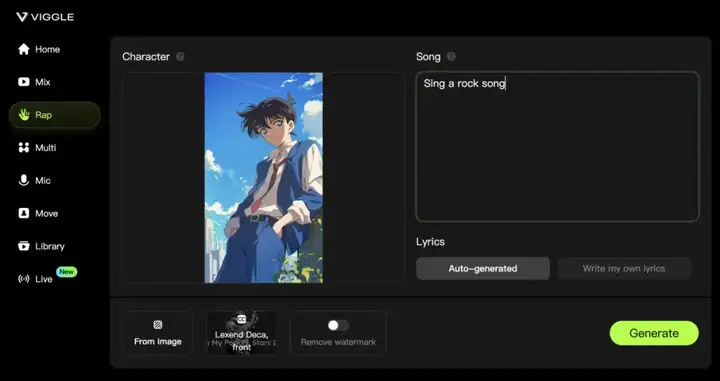Open the Live broadcast icon

[23, 279]
